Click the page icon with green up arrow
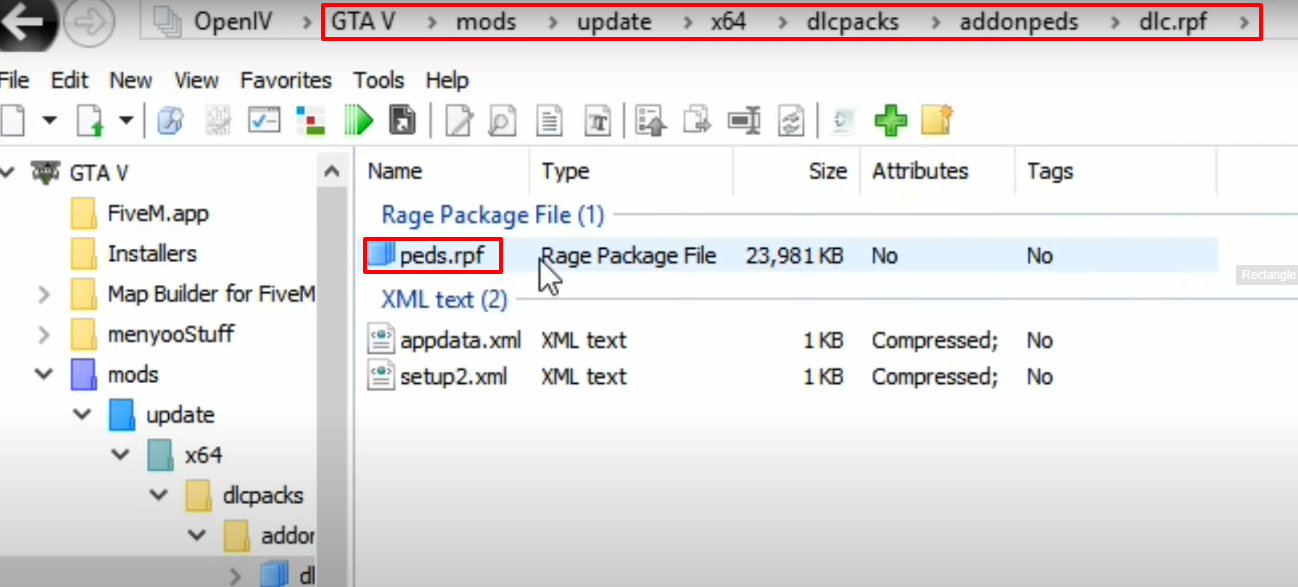The image size is (1298, 587). [91, 121]
